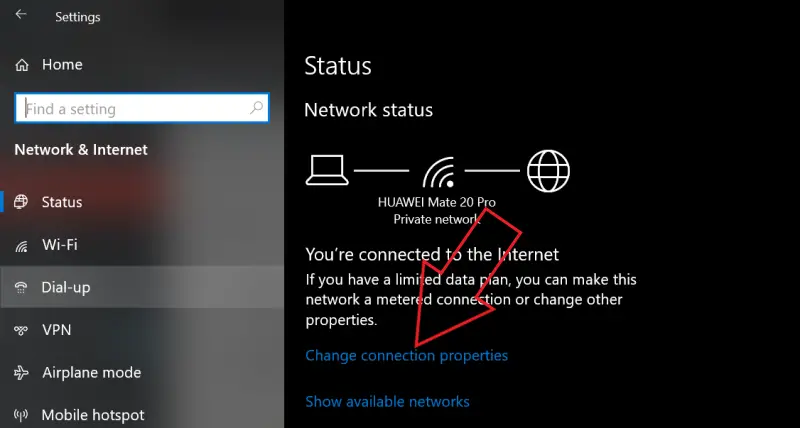Screen dimensions: 800x428
Task: Click the Mobile hotspot antenna icon
Action: pyautogui.click(x=21, y=415)
